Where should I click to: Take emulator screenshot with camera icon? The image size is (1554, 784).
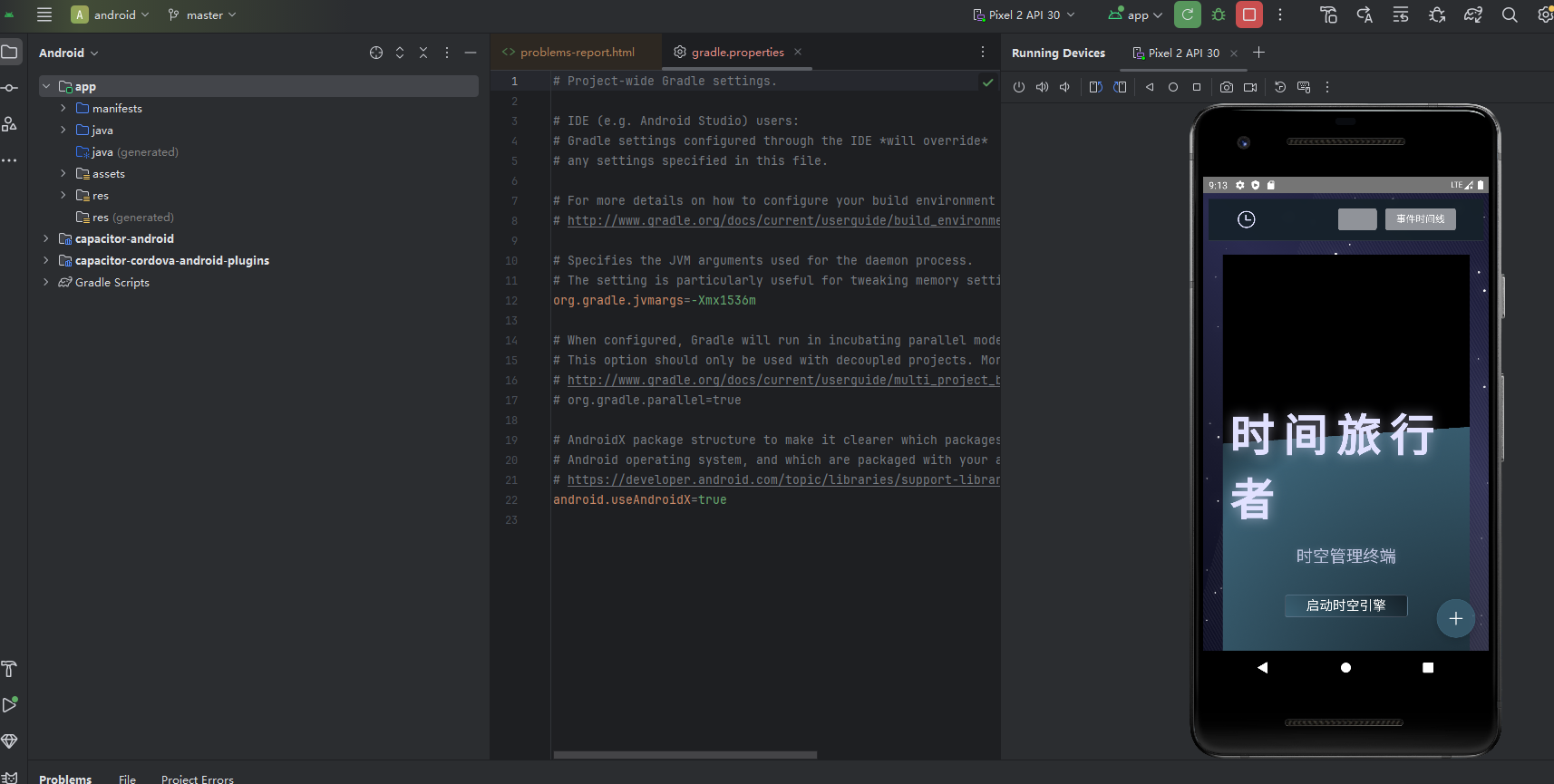coord(1226,87)
